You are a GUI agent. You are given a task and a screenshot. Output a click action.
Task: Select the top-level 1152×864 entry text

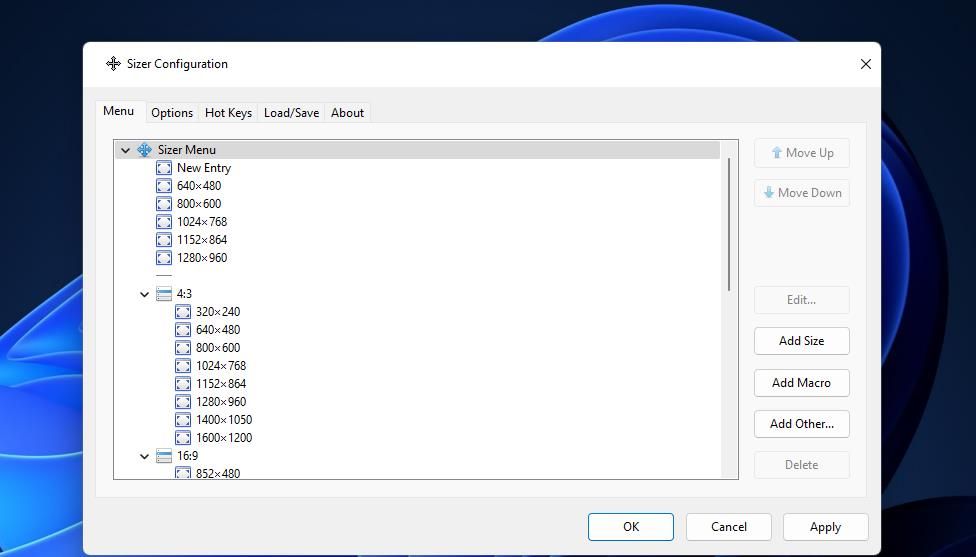tap(202, 240)
